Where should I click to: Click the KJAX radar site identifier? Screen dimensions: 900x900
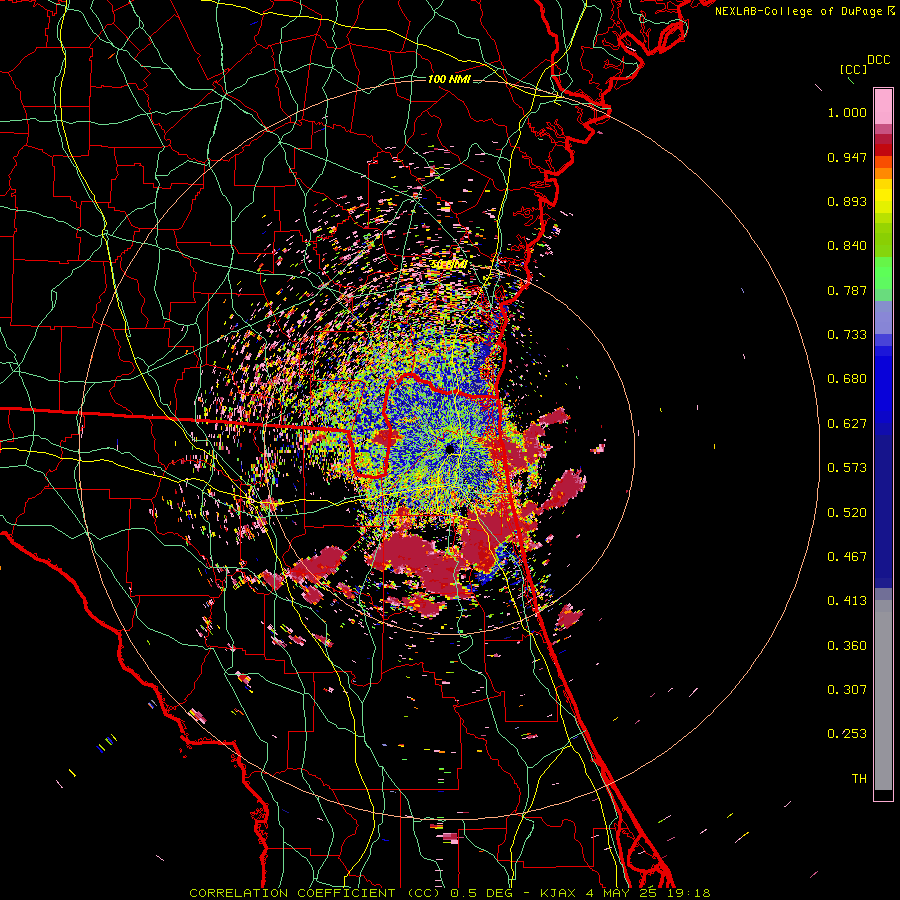pyautogui.click(x=558, y=893)
